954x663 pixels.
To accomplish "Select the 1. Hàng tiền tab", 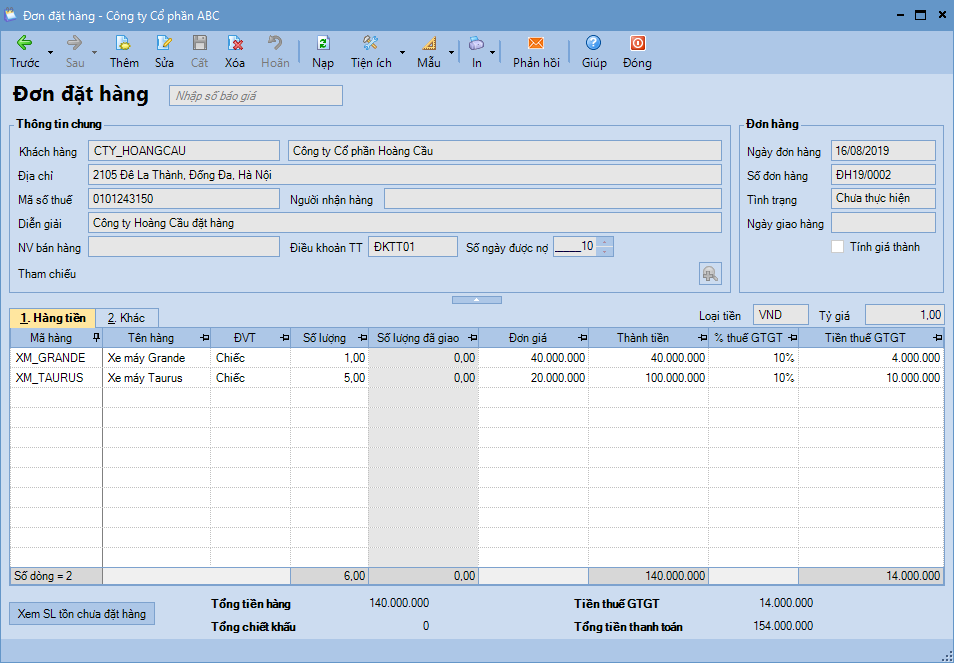I will [x=53, y=318].
